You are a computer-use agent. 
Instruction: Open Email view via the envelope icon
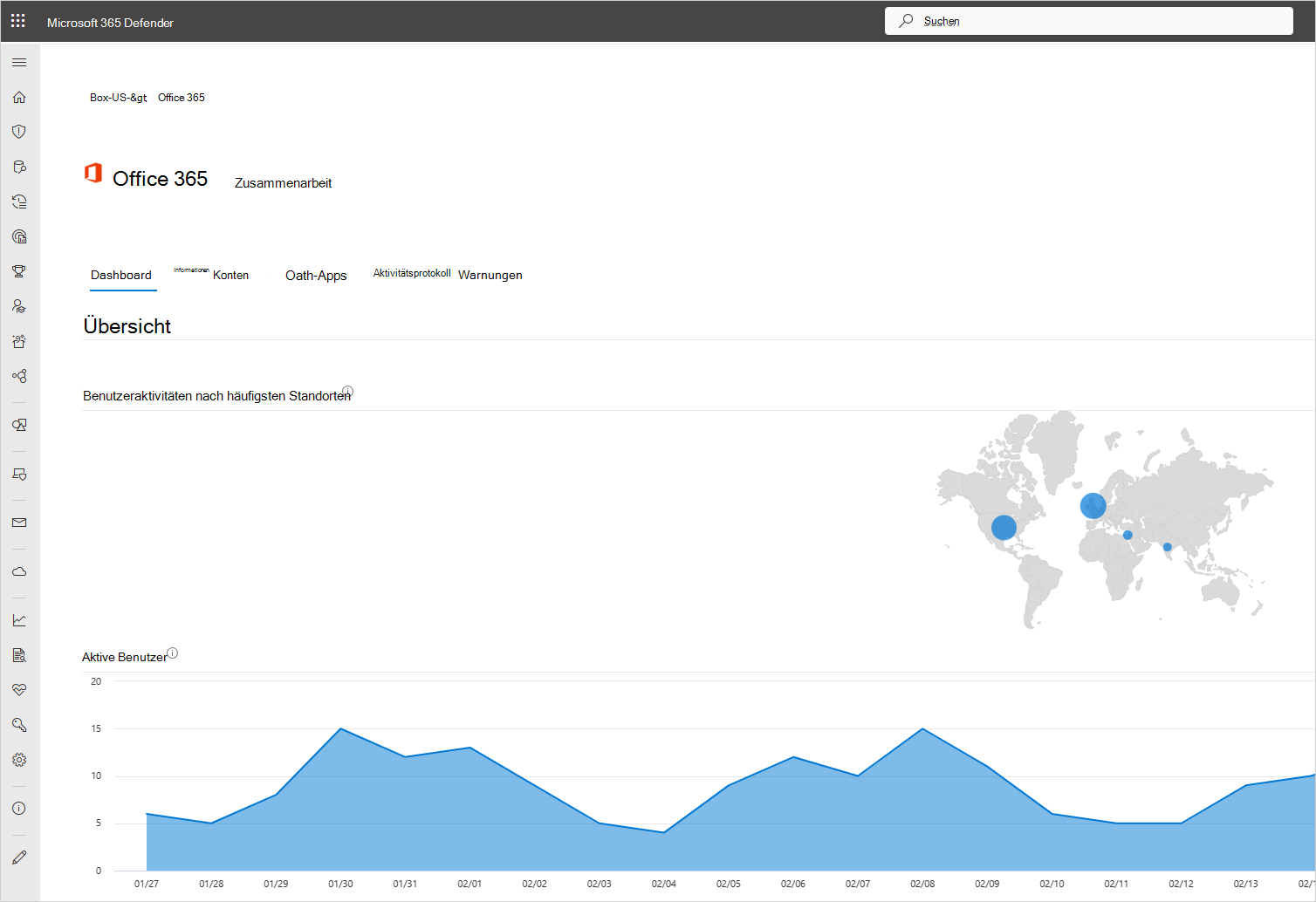(18, 522)
